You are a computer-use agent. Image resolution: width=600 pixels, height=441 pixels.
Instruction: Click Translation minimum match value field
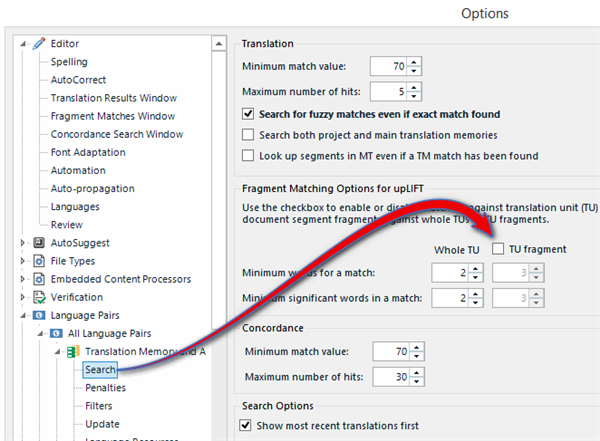388,66
